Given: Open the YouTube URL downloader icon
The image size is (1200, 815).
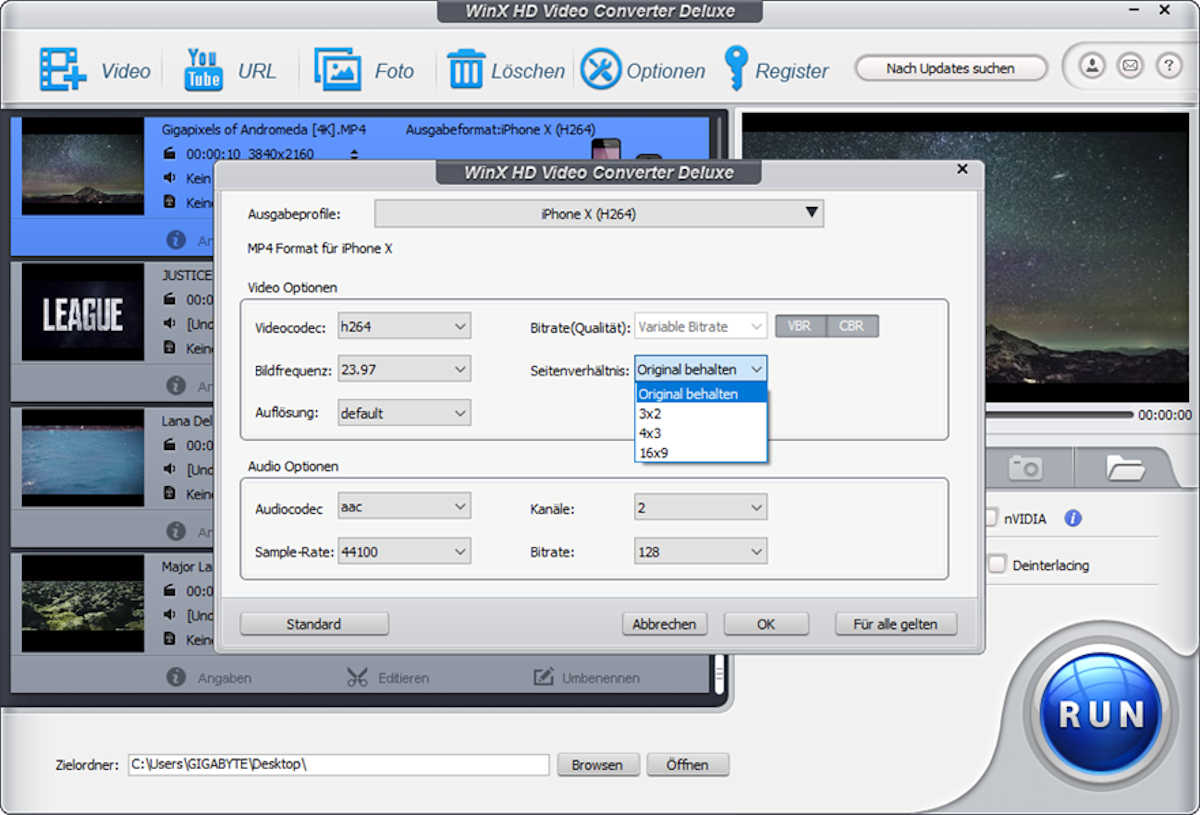Looking at the screenshot, I should (203, 70).
